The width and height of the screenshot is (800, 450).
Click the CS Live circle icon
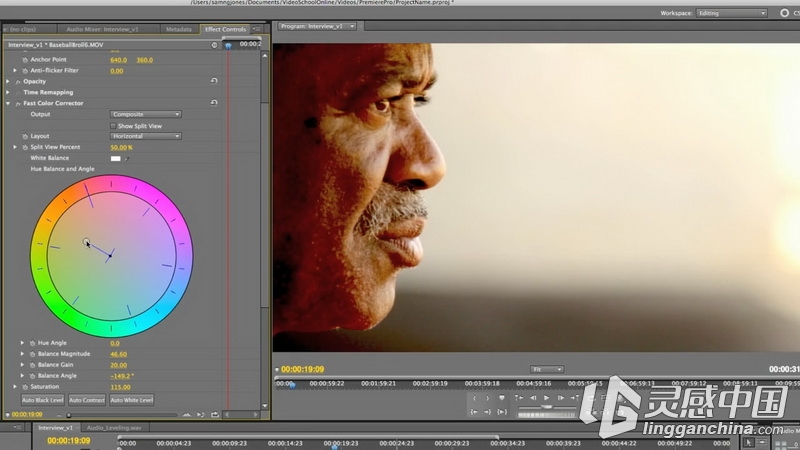784,13
